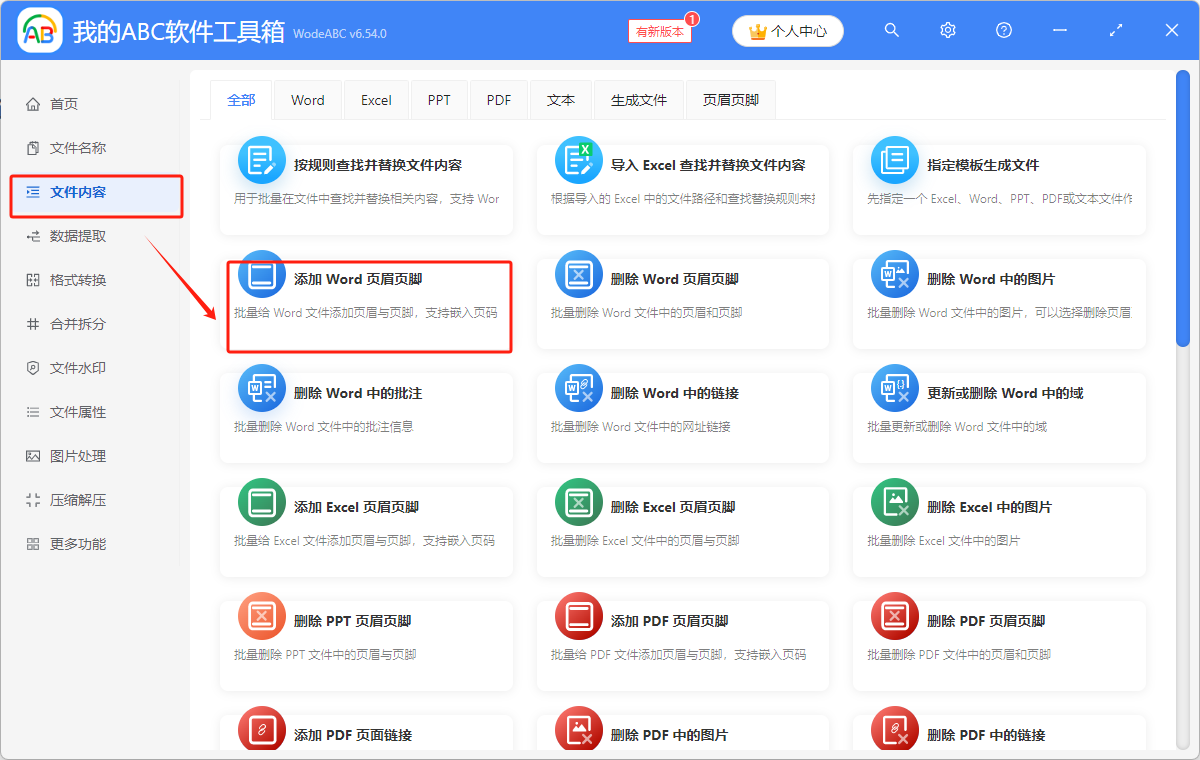Image resolution: width=1200 pixels, height=760 pixels.
Task: Click the 有新版本 update notice
Action: point(660,31)
